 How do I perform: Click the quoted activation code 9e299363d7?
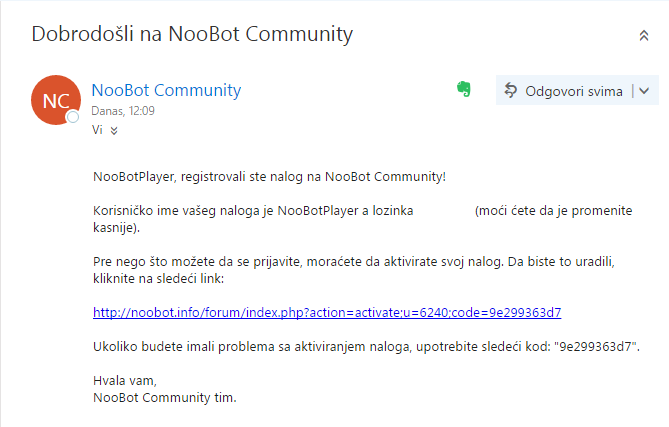[x=595, y=346]
